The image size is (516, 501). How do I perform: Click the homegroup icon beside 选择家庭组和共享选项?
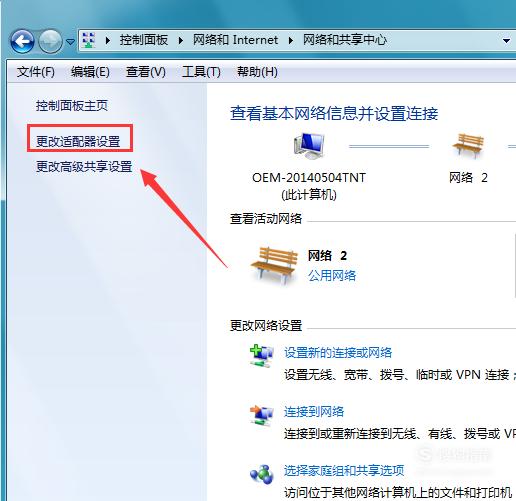click(262, 474)
